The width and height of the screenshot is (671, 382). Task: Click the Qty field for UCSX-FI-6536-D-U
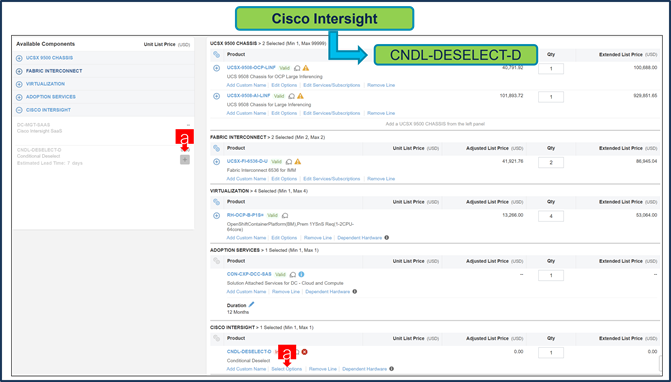click(551, 163)
